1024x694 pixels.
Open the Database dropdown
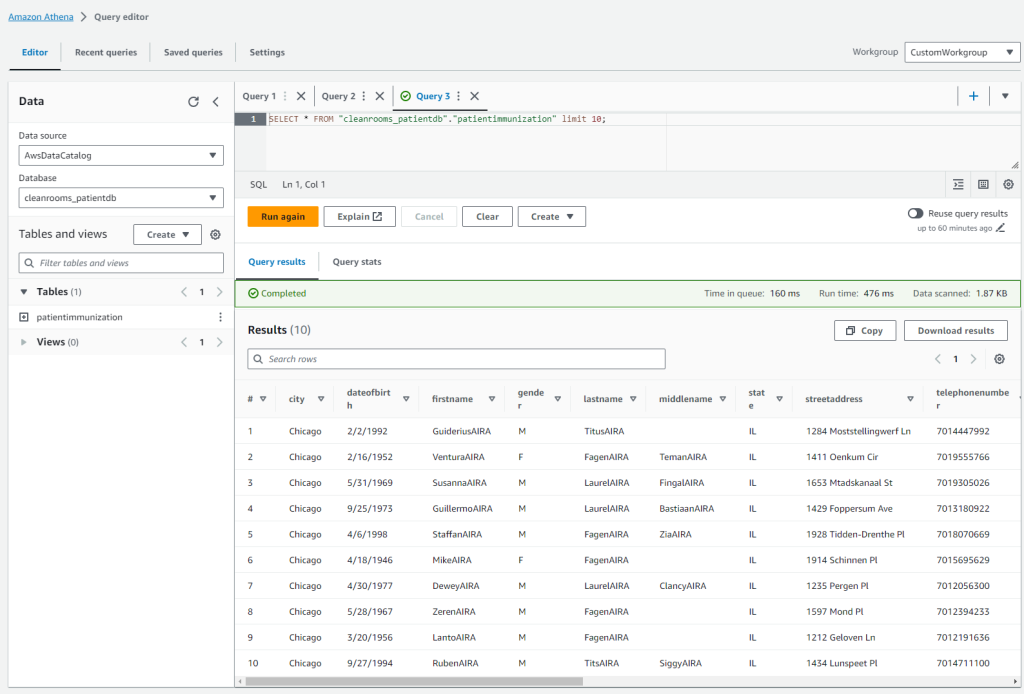(121, 198)
